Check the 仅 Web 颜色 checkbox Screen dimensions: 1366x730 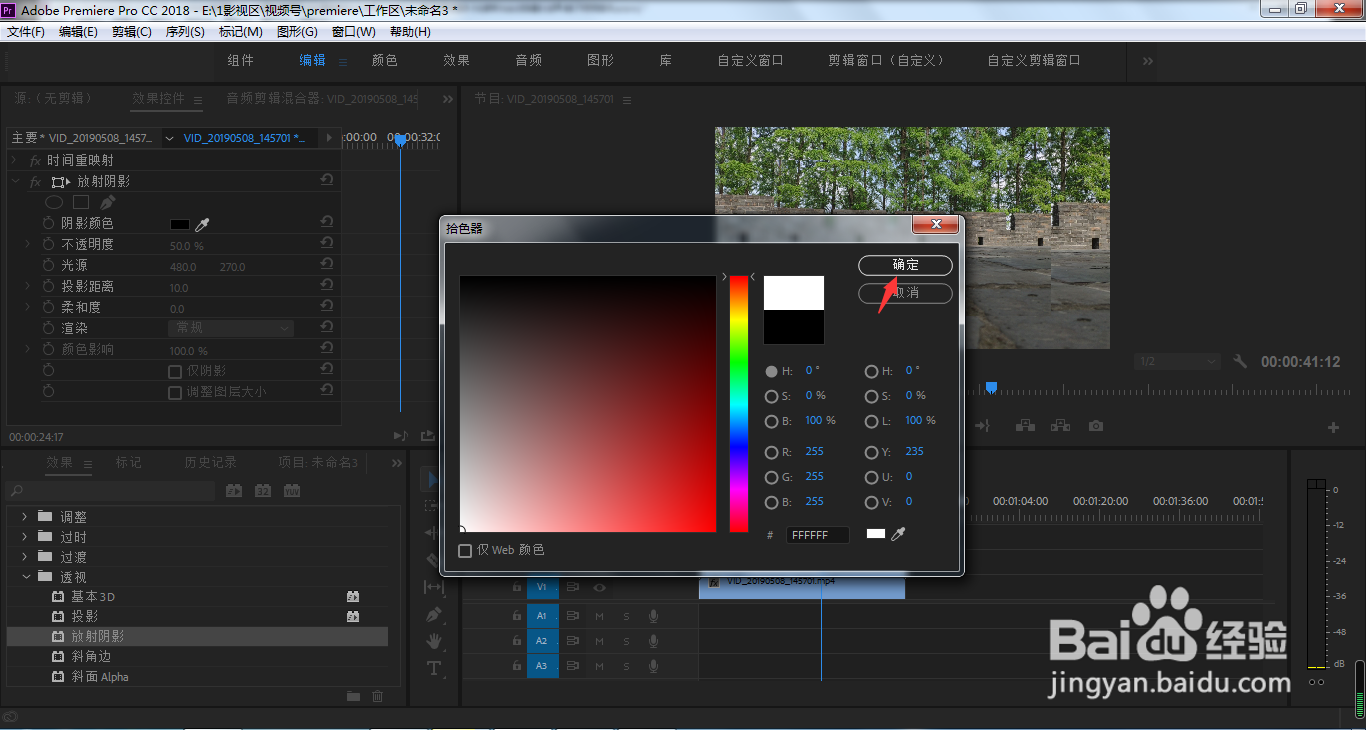[x=465, y=551]
